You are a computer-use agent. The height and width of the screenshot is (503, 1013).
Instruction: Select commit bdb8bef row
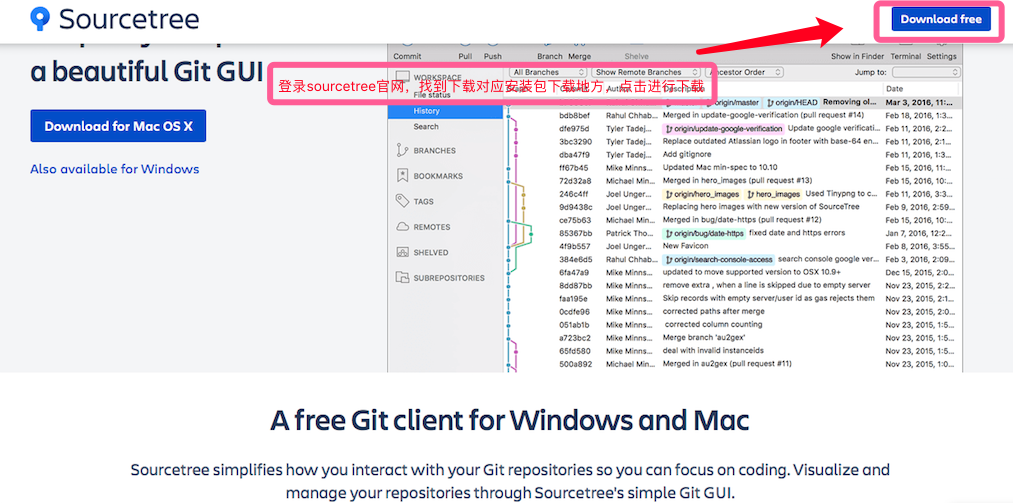click(x=733, y=116)
